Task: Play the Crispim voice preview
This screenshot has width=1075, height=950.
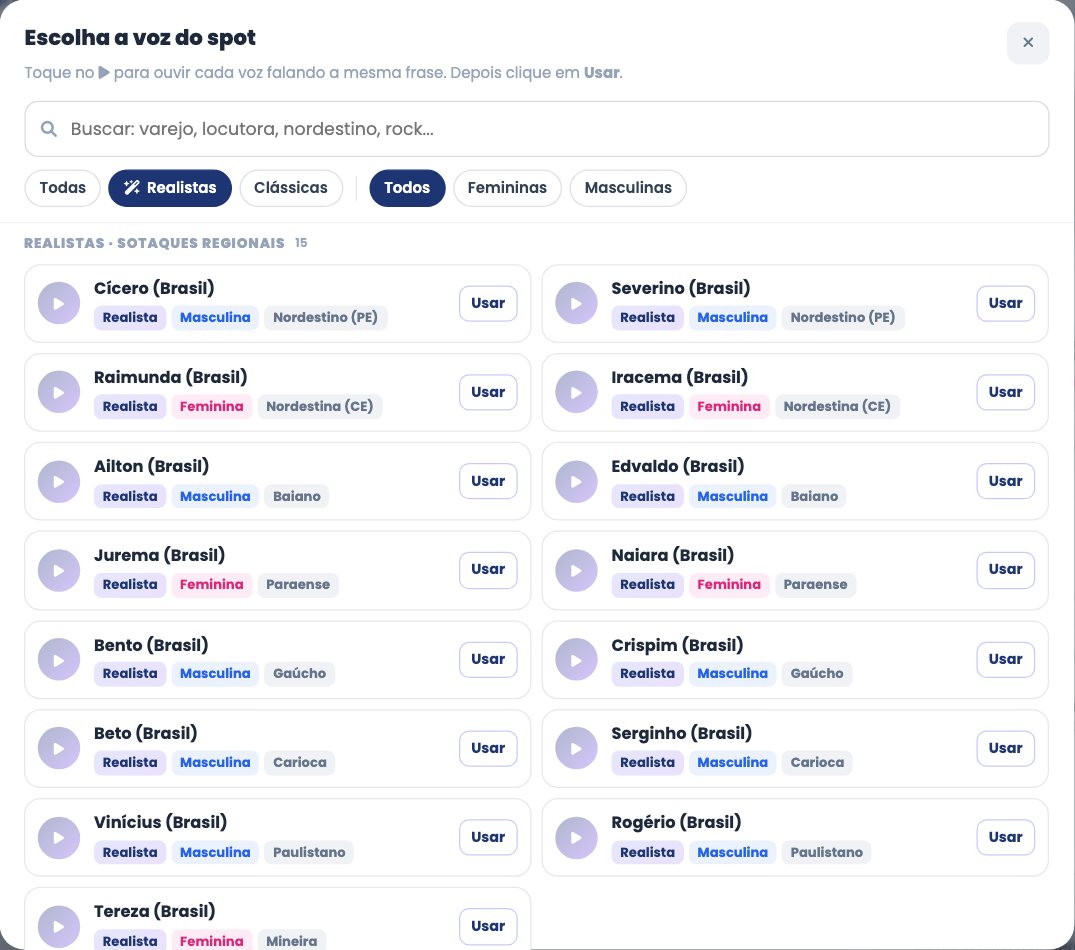Action: [576, 659]
